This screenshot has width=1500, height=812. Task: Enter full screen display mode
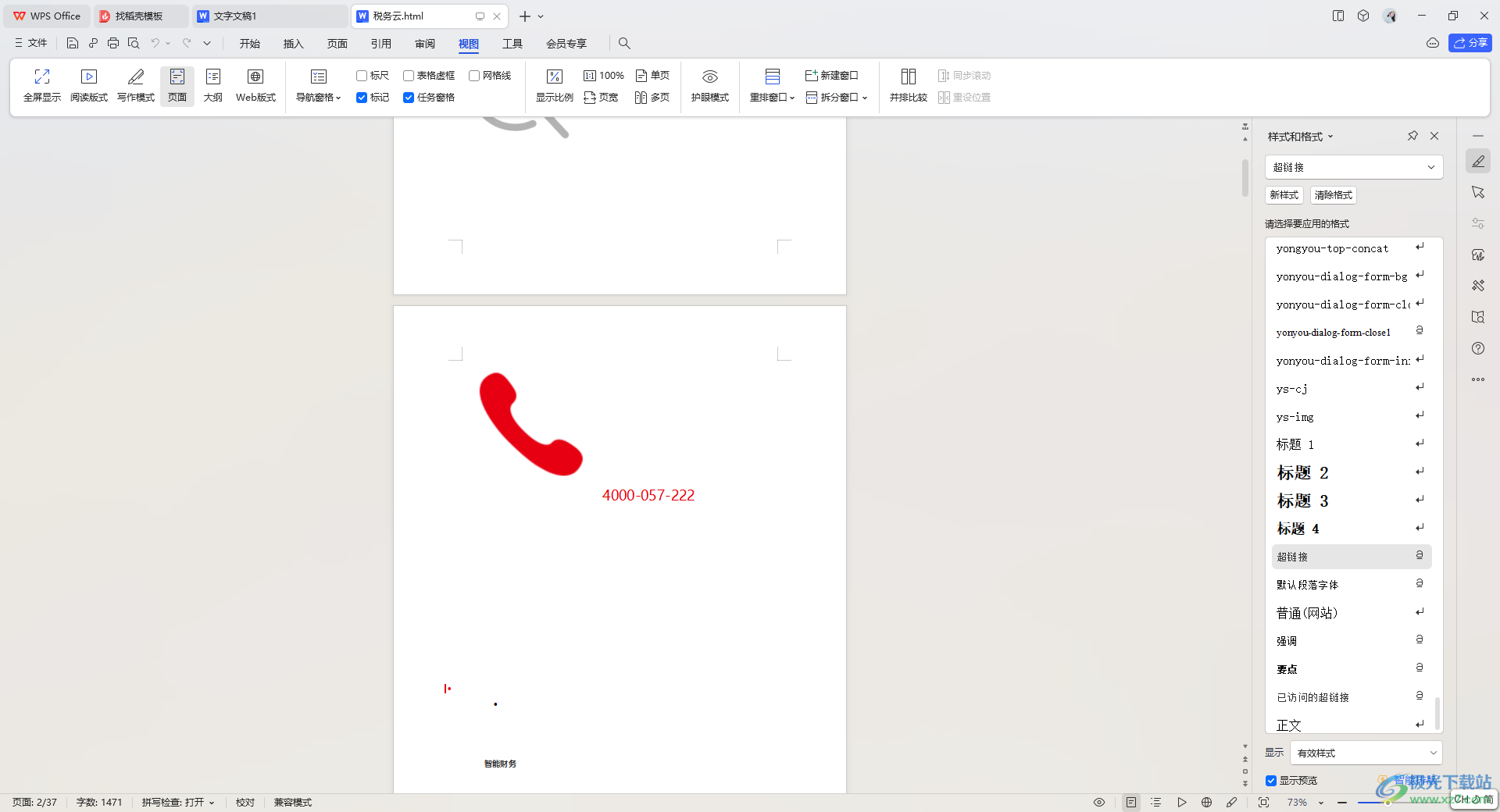(x=42, y=86)
